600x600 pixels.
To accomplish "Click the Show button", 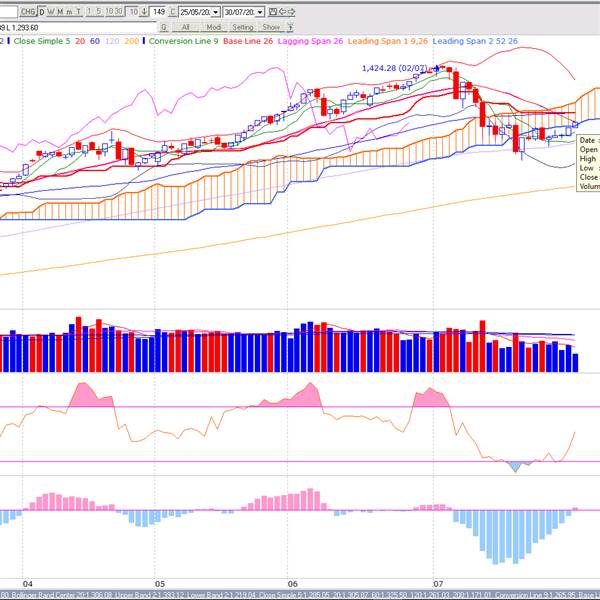I will coord(271,27).
